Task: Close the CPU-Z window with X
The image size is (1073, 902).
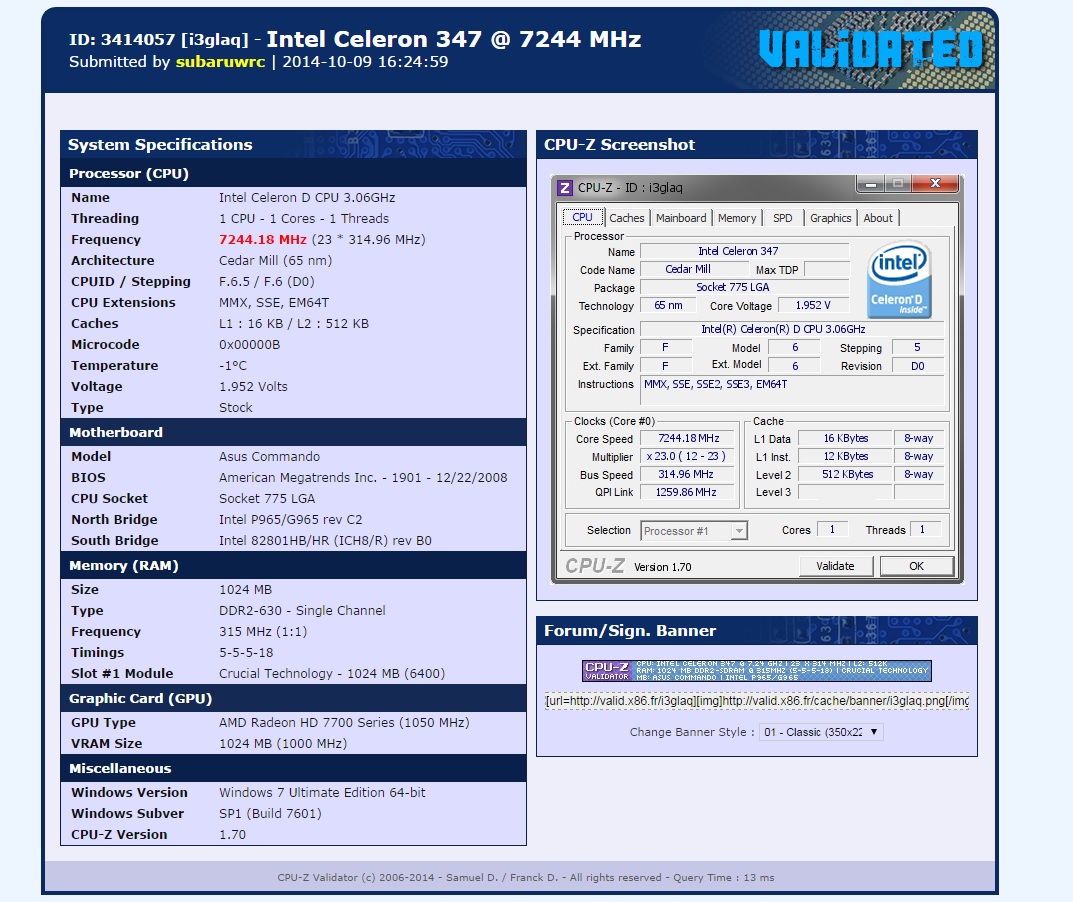Action: pyautogui.click(x=935, y=184)
